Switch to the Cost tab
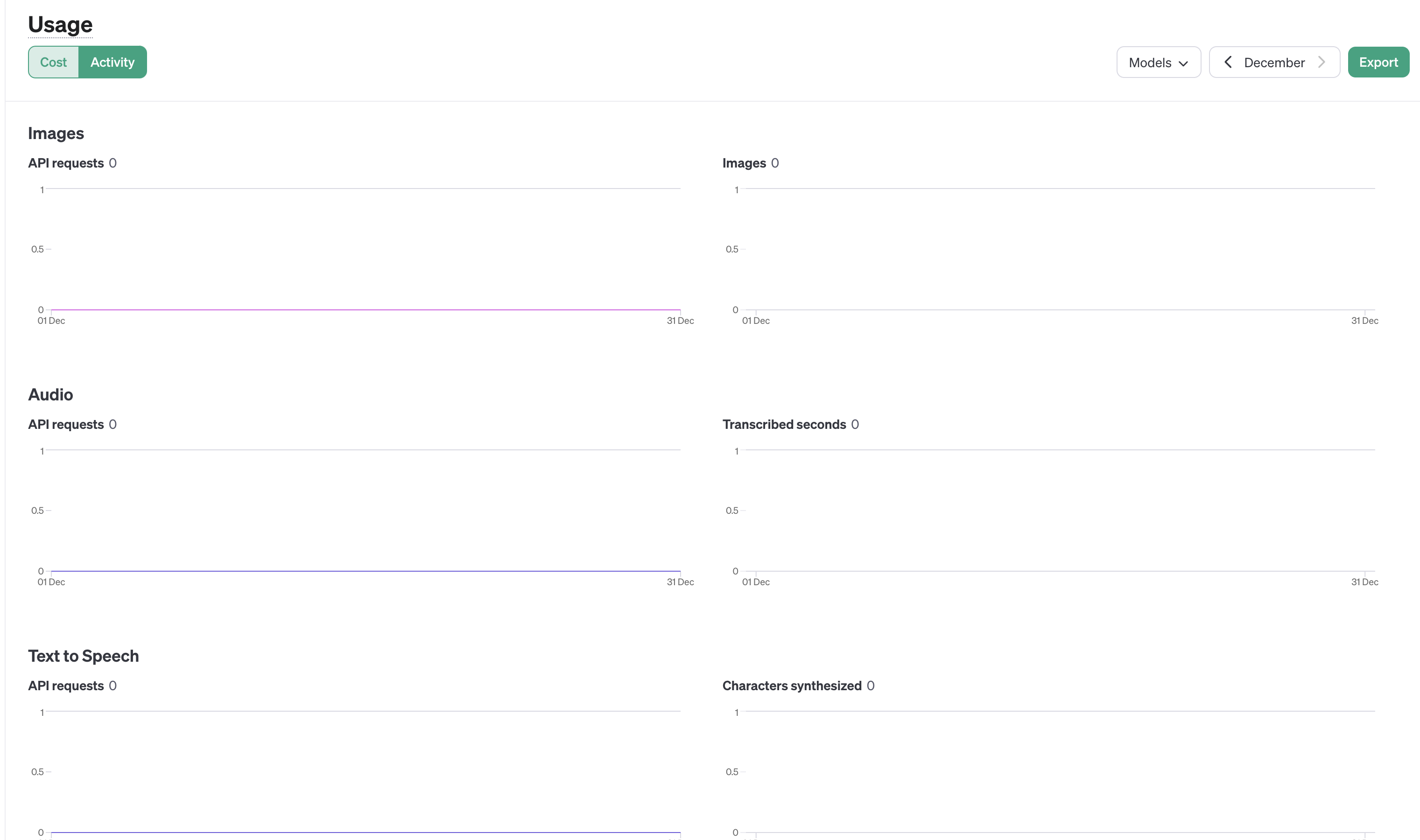This screenshot has height=840, width=1420. (x=53, y=62)
